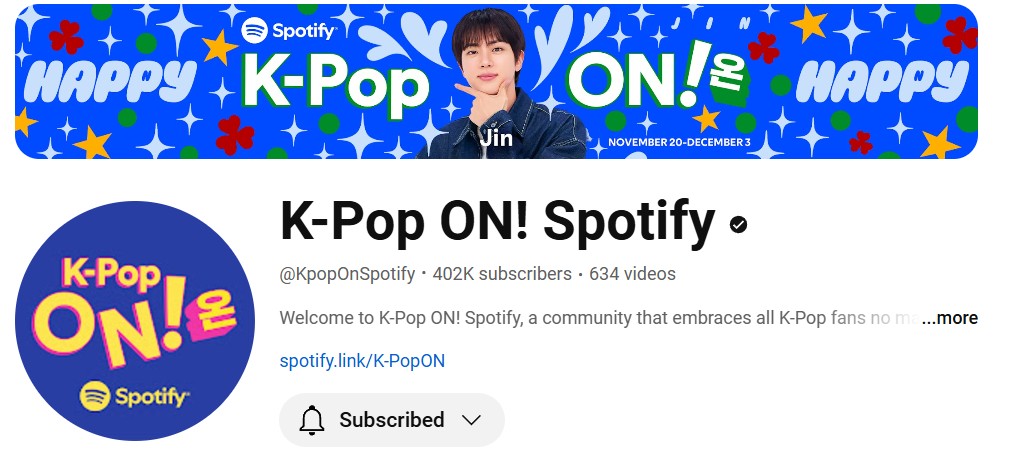Viewport: 1016px width, 470px height.
Task: Click the 634 videos count
Action: 632,274
